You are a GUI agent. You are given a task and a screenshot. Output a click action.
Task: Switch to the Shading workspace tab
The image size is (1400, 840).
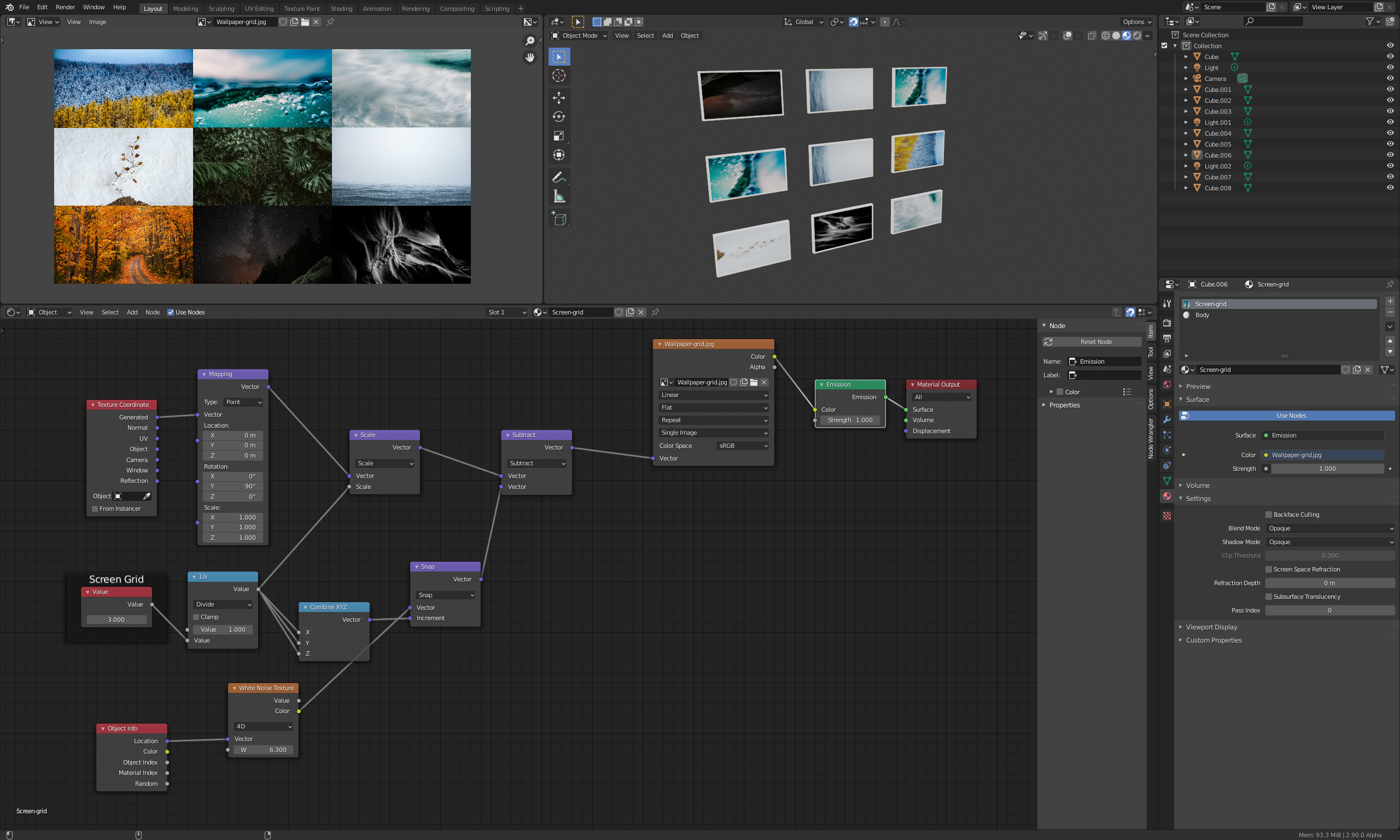[341, 9]
